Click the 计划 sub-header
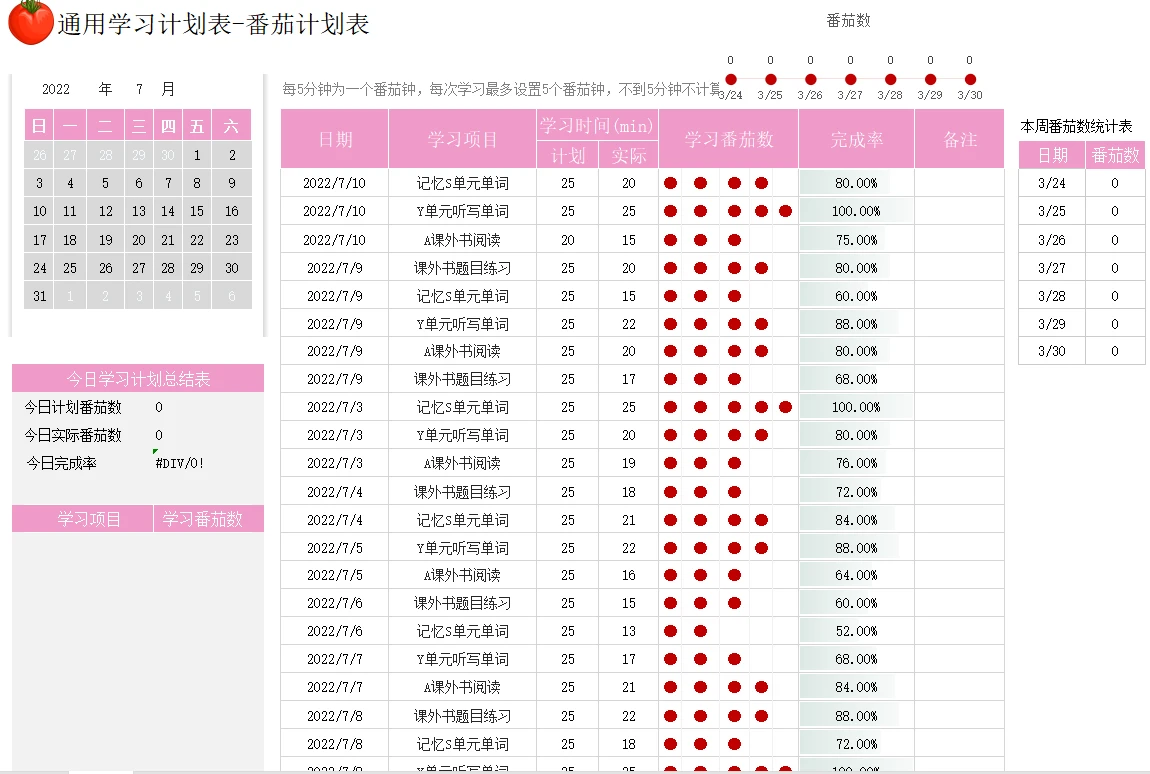This screenshot has height=774, width=1150. pyautogui.click(x=568, y=156)
